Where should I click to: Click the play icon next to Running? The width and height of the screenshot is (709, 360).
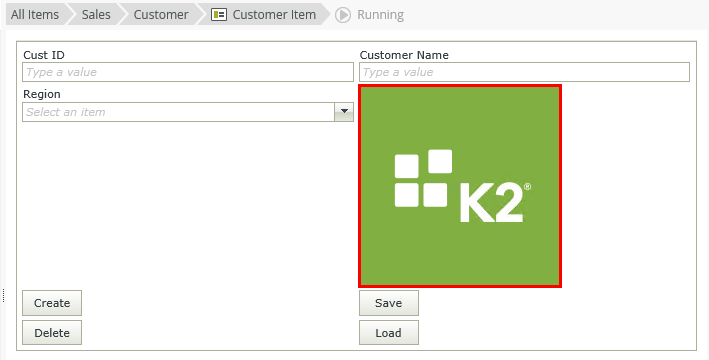pyautogui.click(x=343, y=15)
